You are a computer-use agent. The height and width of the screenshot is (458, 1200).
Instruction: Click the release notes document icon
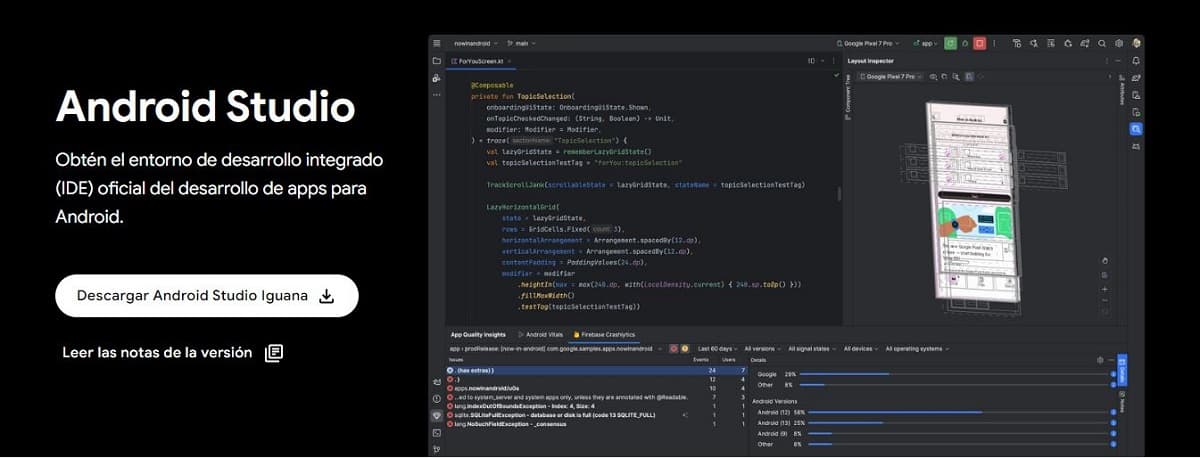[x=274, y=353]
